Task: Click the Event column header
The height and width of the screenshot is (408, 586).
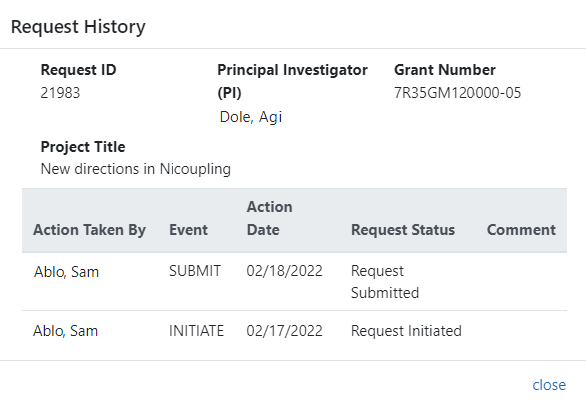Action: pos(188,230)
